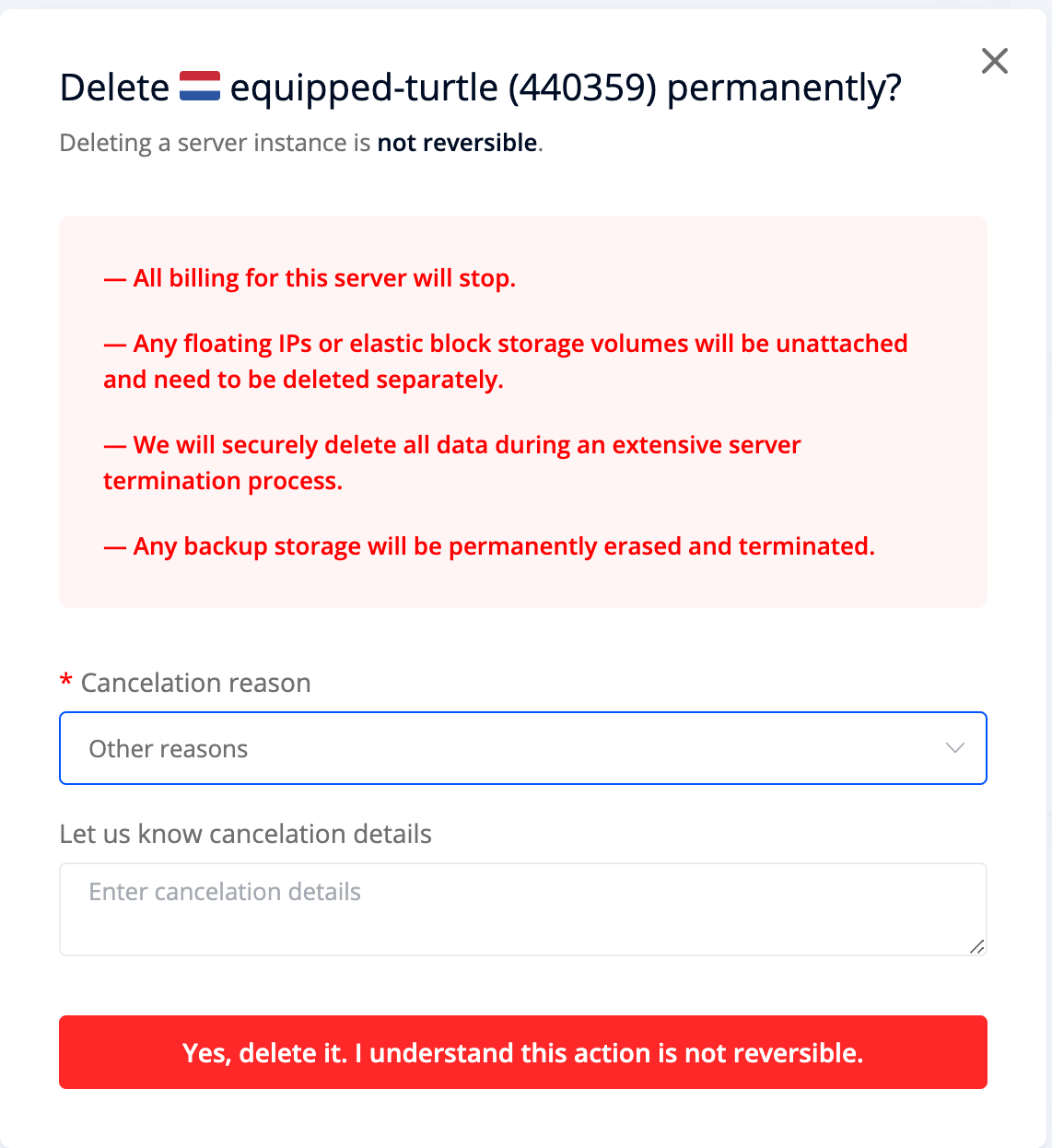1052x1148 pixels.
Task: Click the red required asterisk
Action: [x=65, y=682]
